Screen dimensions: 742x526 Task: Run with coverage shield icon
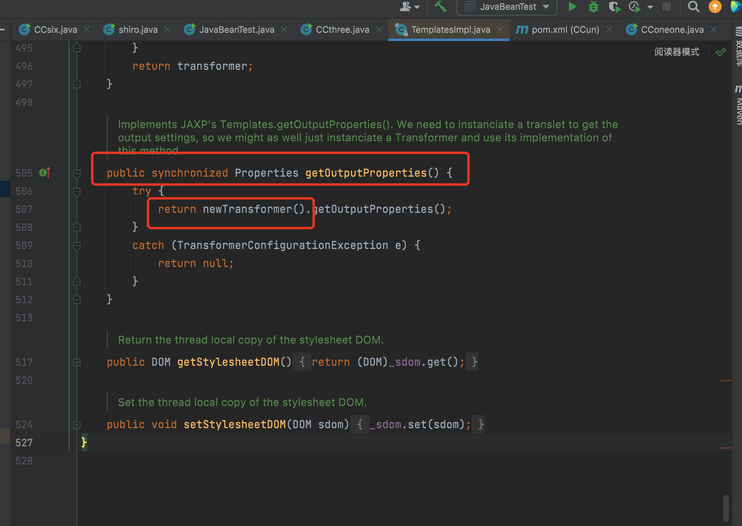point(614,7)
